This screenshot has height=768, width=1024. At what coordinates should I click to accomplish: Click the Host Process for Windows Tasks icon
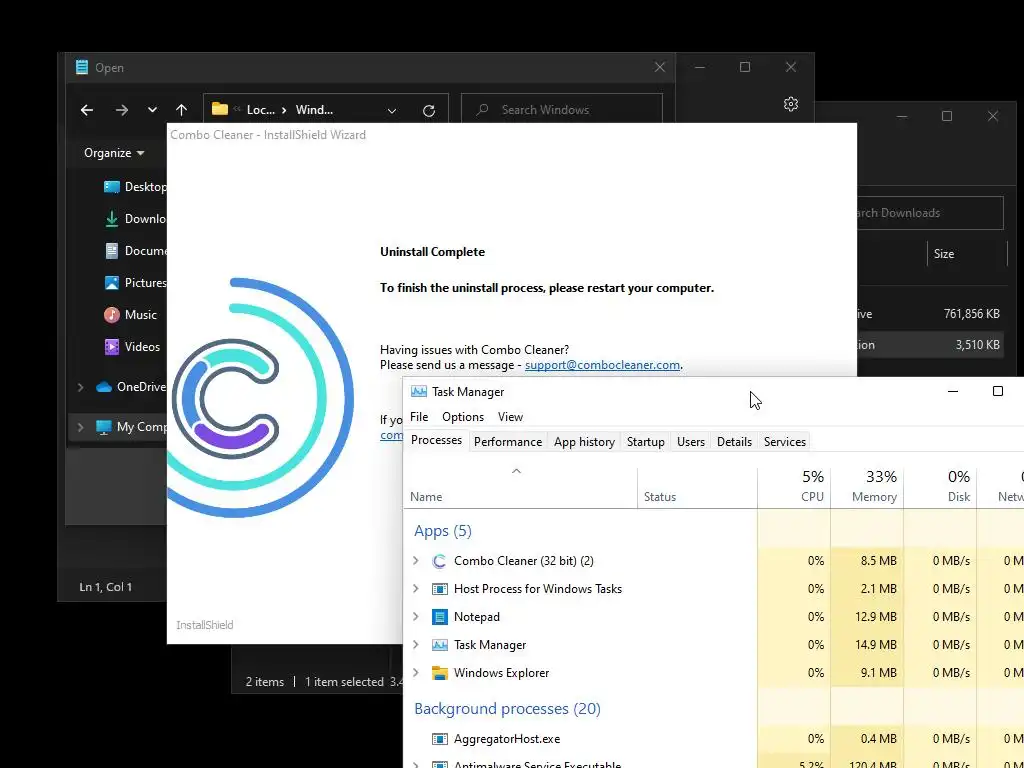[440, 589]
